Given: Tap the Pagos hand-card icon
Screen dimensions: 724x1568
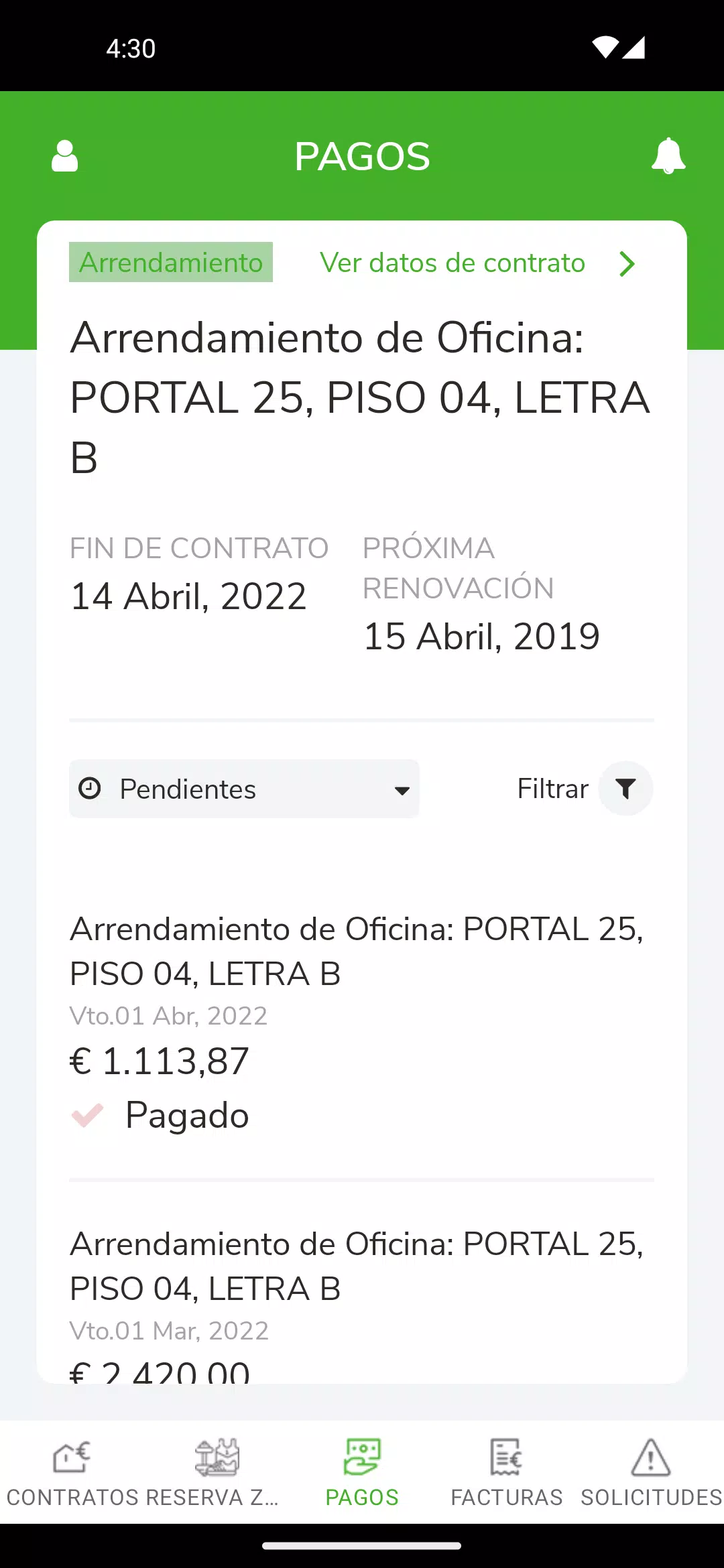Looking at the screenshot, I should [x=362, y=1457].
